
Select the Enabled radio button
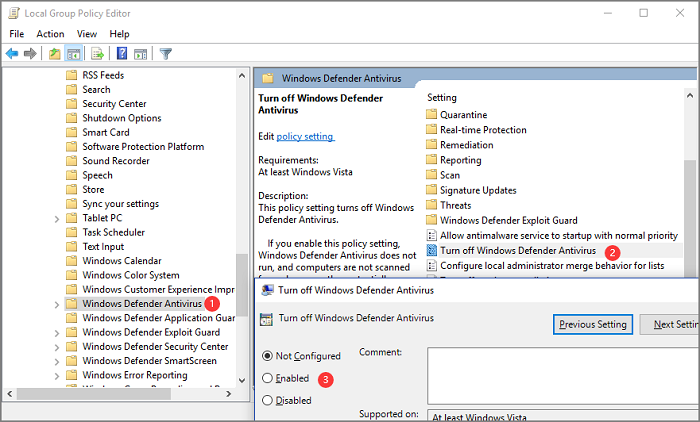point(267,378)
